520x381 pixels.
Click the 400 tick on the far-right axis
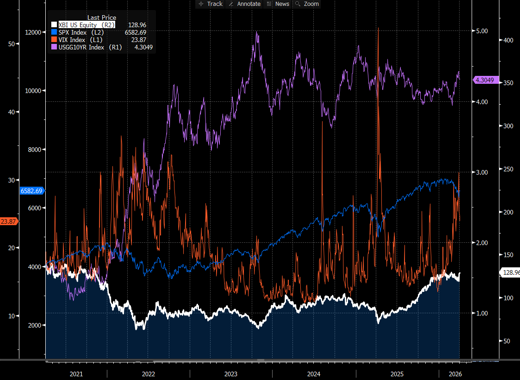[x=508, y=40]
